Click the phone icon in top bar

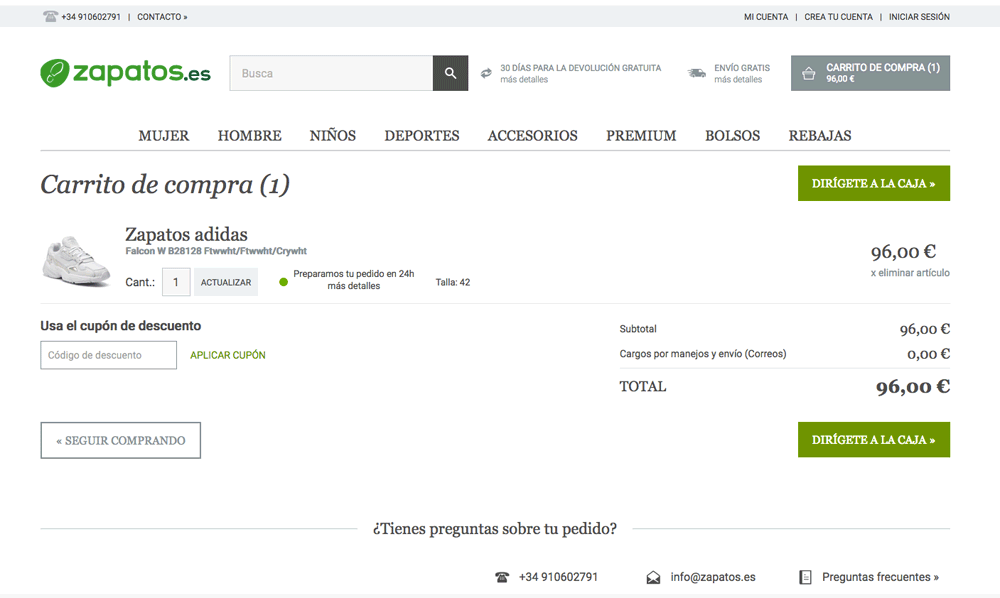(x=50, y=17)
